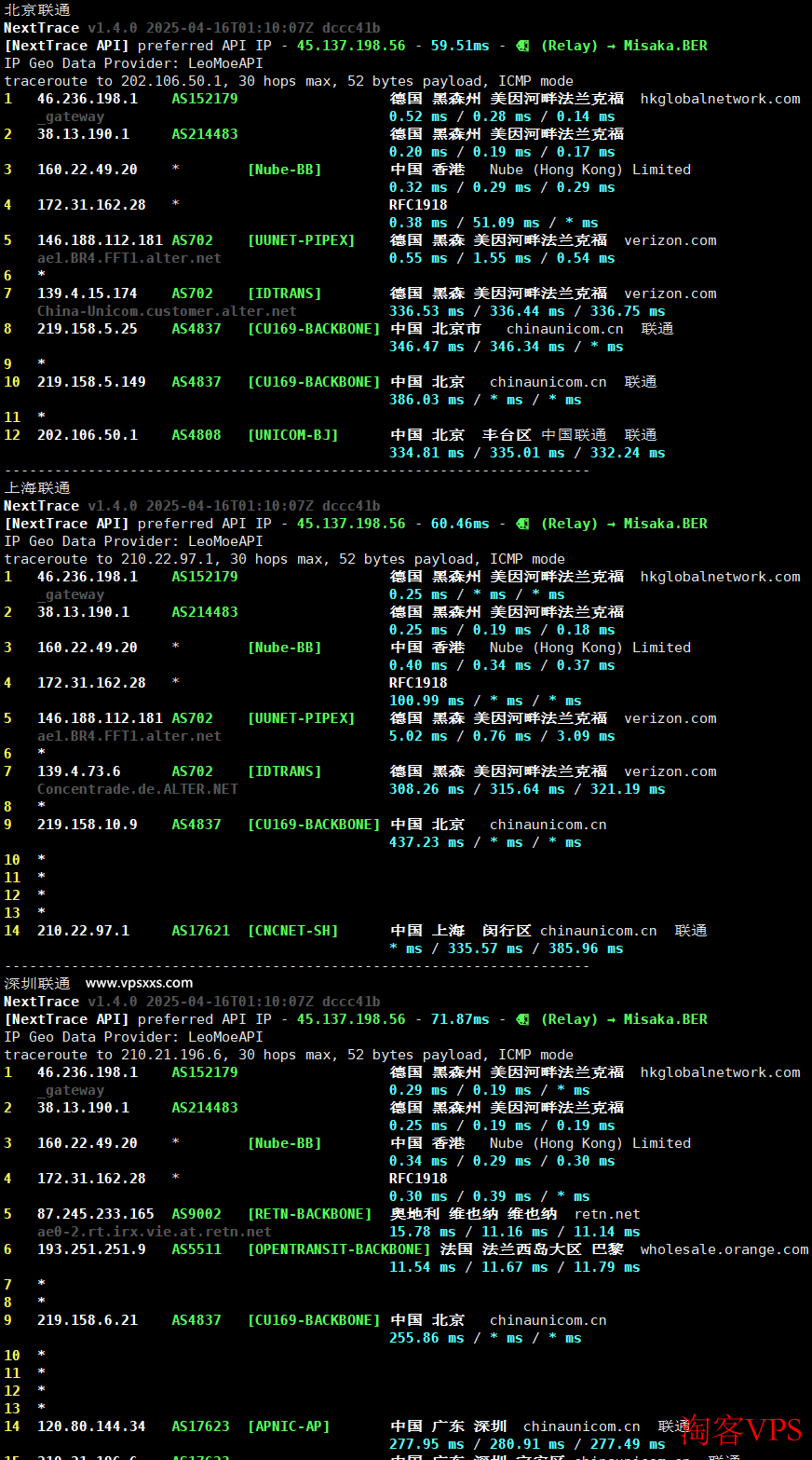
Task: Click the '深圳联通' header line
Action: click(37, 983)
